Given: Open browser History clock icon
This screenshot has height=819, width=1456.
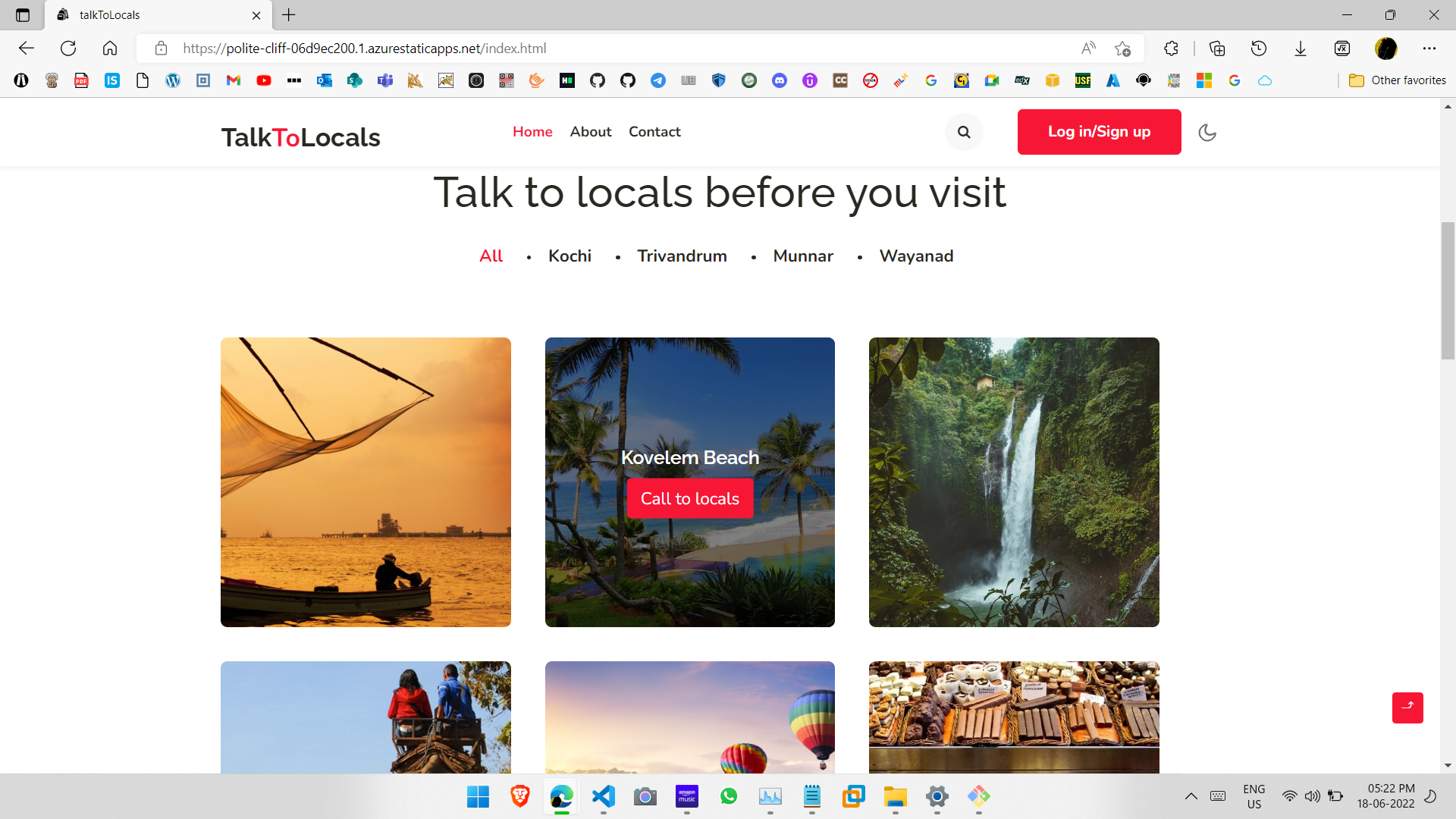Looking at the screenshot, I should [1259, 49].
